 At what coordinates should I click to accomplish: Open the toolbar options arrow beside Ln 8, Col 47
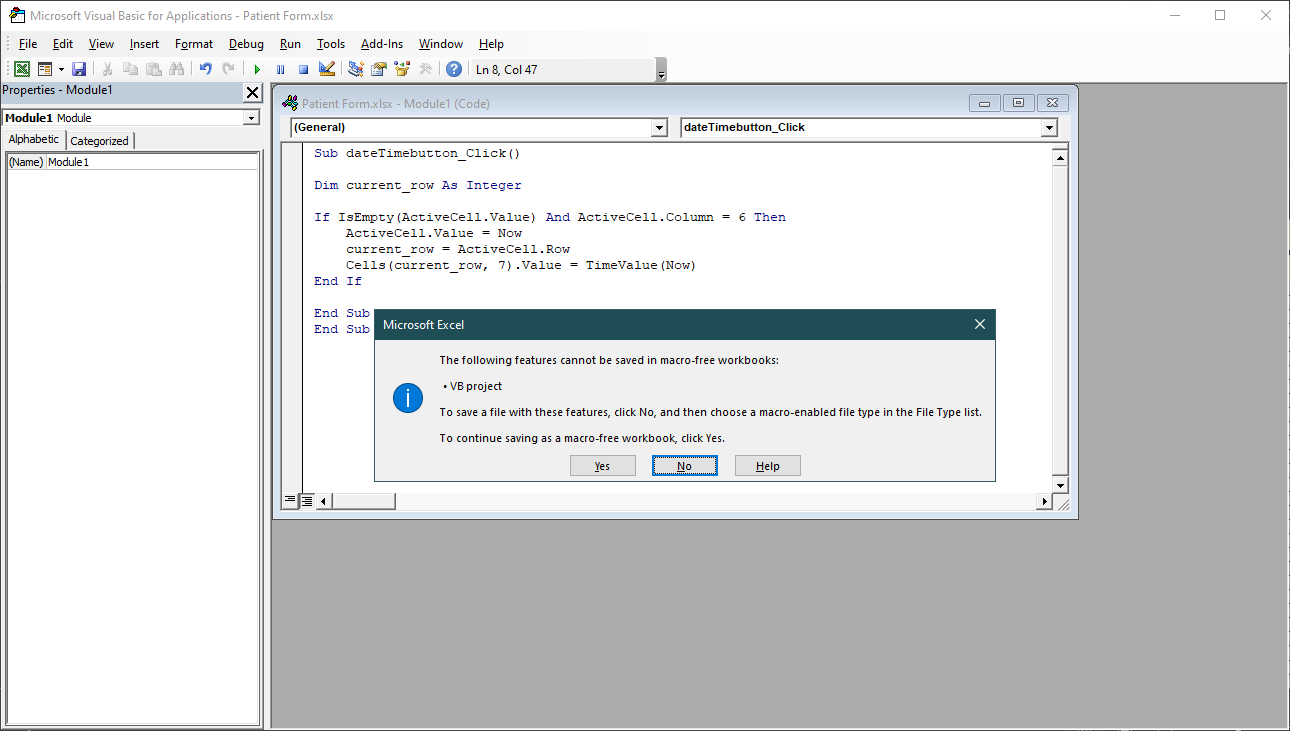(x=661, y=70)
